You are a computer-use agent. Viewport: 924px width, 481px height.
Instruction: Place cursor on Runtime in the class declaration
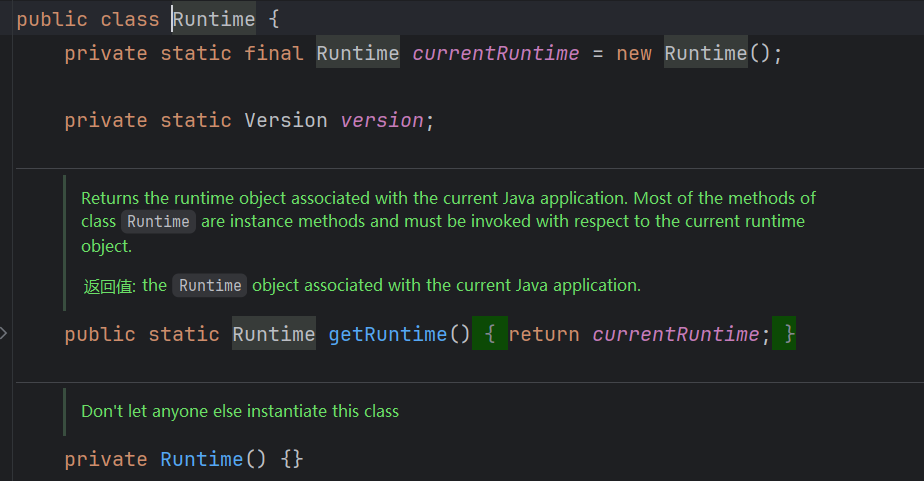click(214, 19)
